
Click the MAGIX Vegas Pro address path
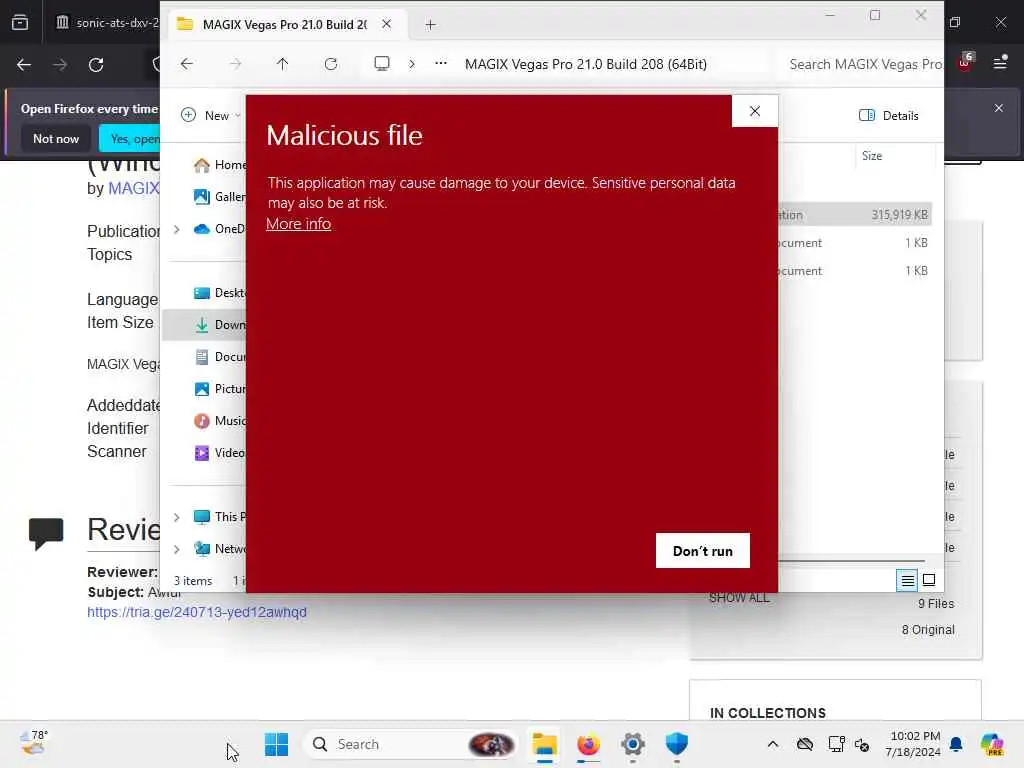coord(586,64)
